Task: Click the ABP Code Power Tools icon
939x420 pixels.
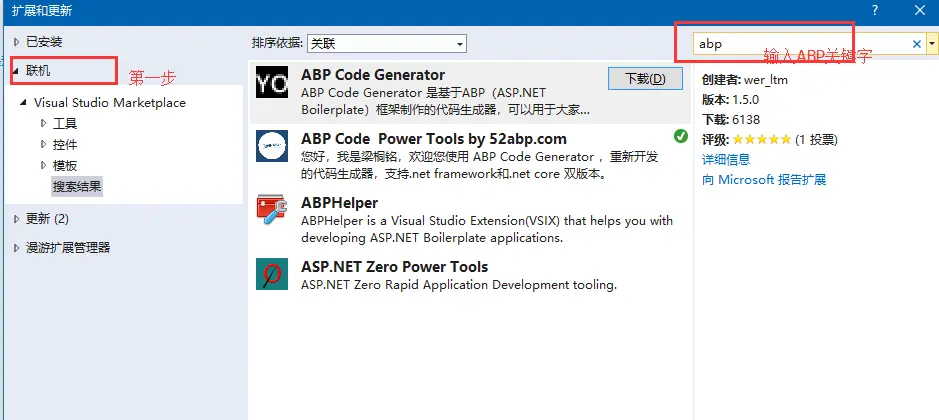Action: point(271,146)
